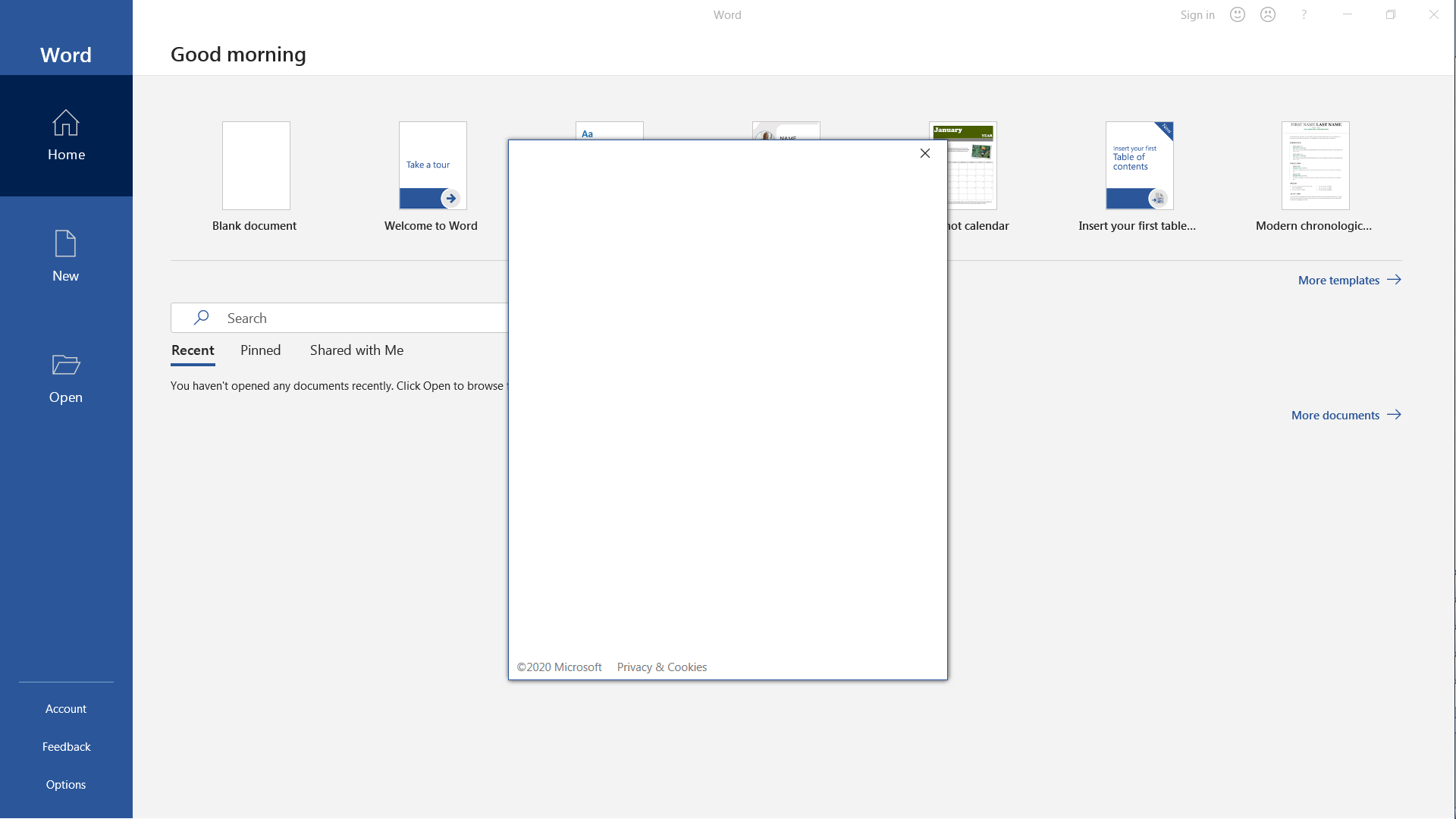
Task: Click the Open folder icon
Action: (66, 364)
